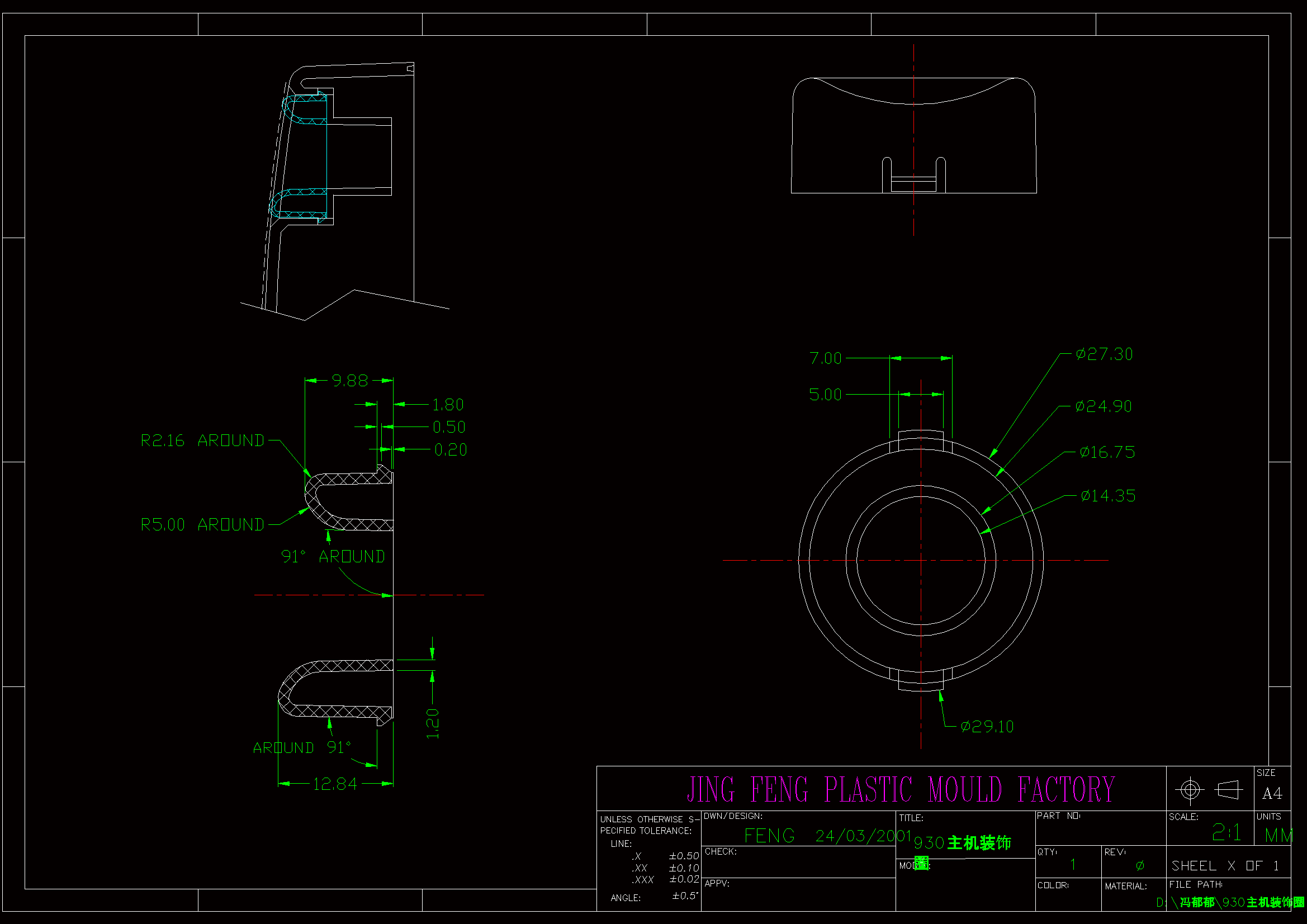Select the FENG designer name text
The image size is (1307, 924).
tap(769, 836)
